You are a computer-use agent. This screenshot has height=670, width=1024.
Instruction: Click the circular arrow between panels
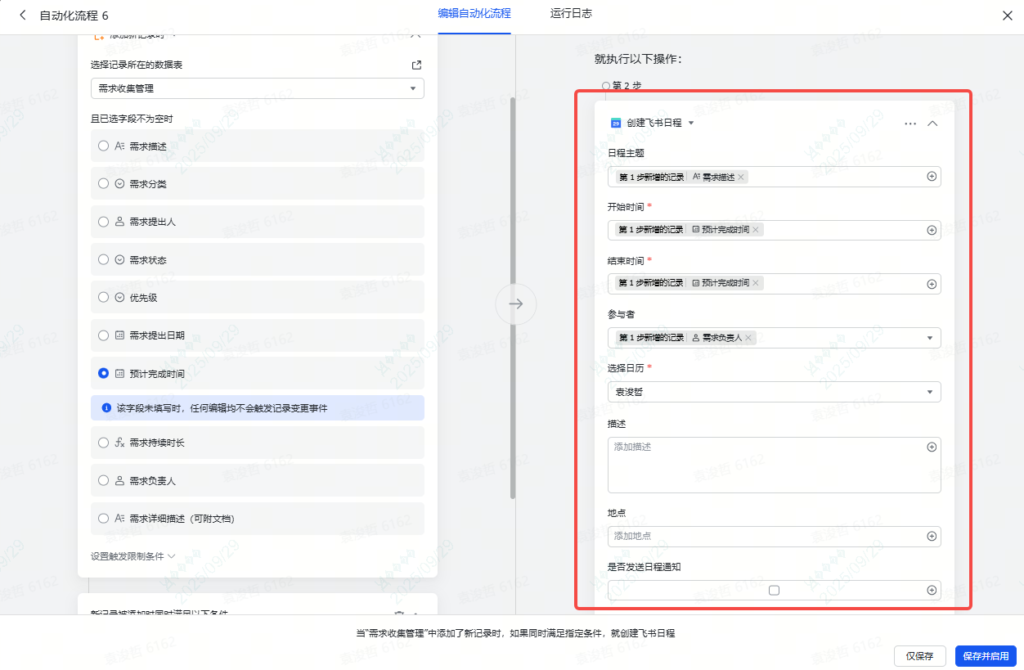[516, 304]
